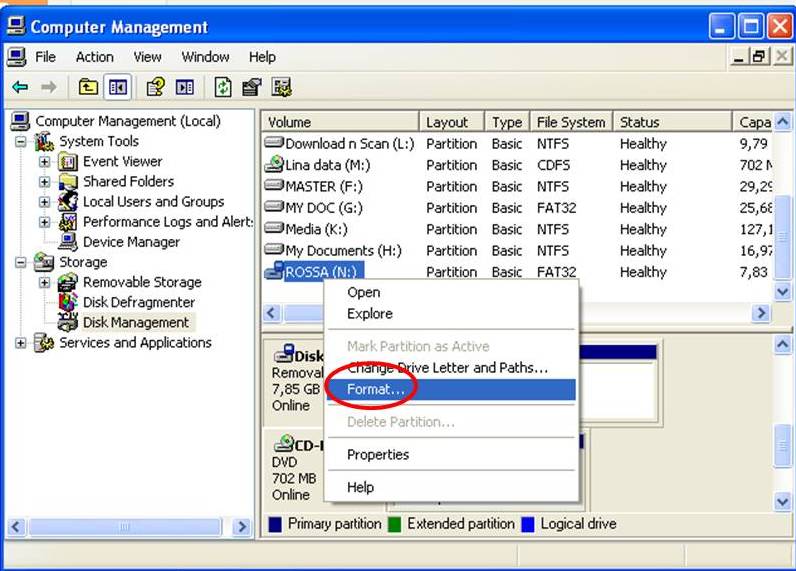This screenshot has height=571, width=796.
Task: Click the Up one level toolbar icon
Action: coord(88,88)
